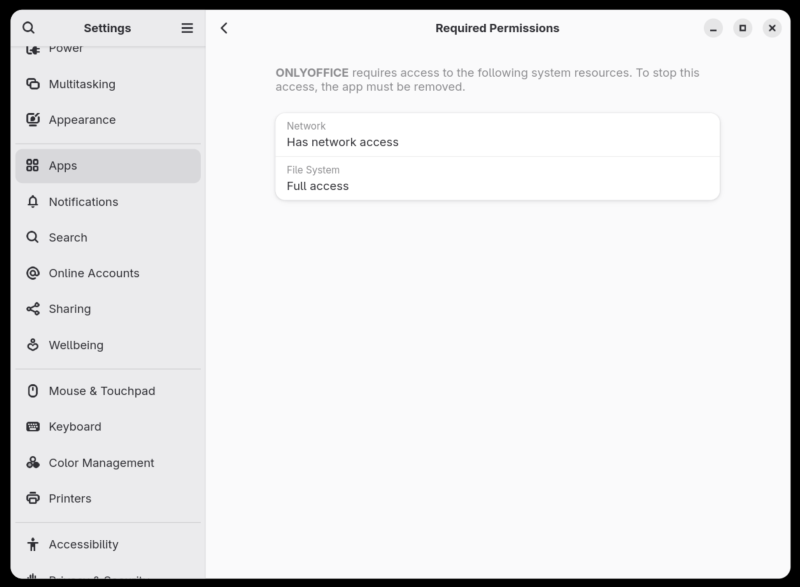Open the Network permission row
This screenshot has width=800, height=587.
coord(497,133)
